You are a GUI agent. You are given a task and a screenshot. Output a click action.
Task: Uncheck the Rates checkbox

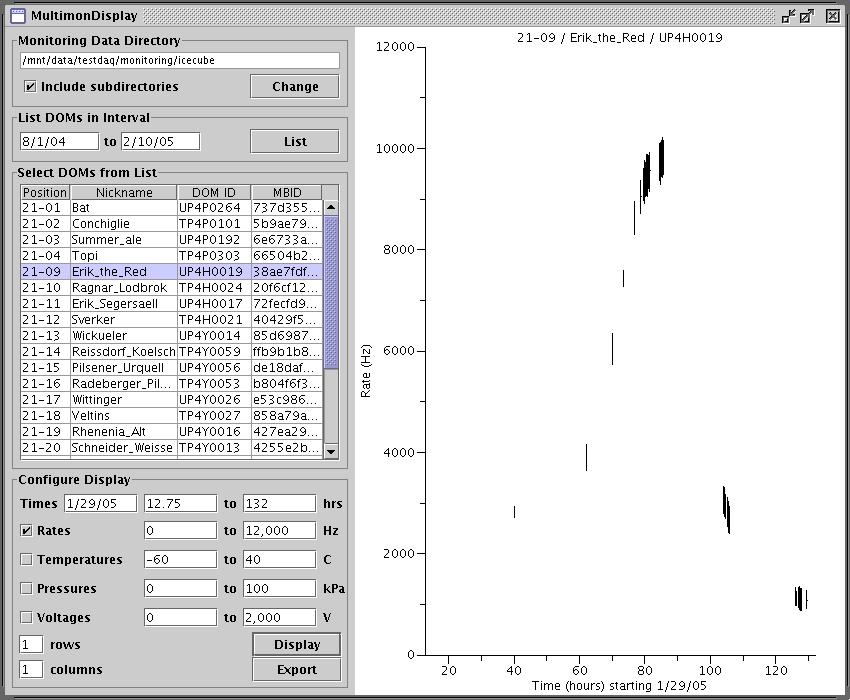coord(27,531)
